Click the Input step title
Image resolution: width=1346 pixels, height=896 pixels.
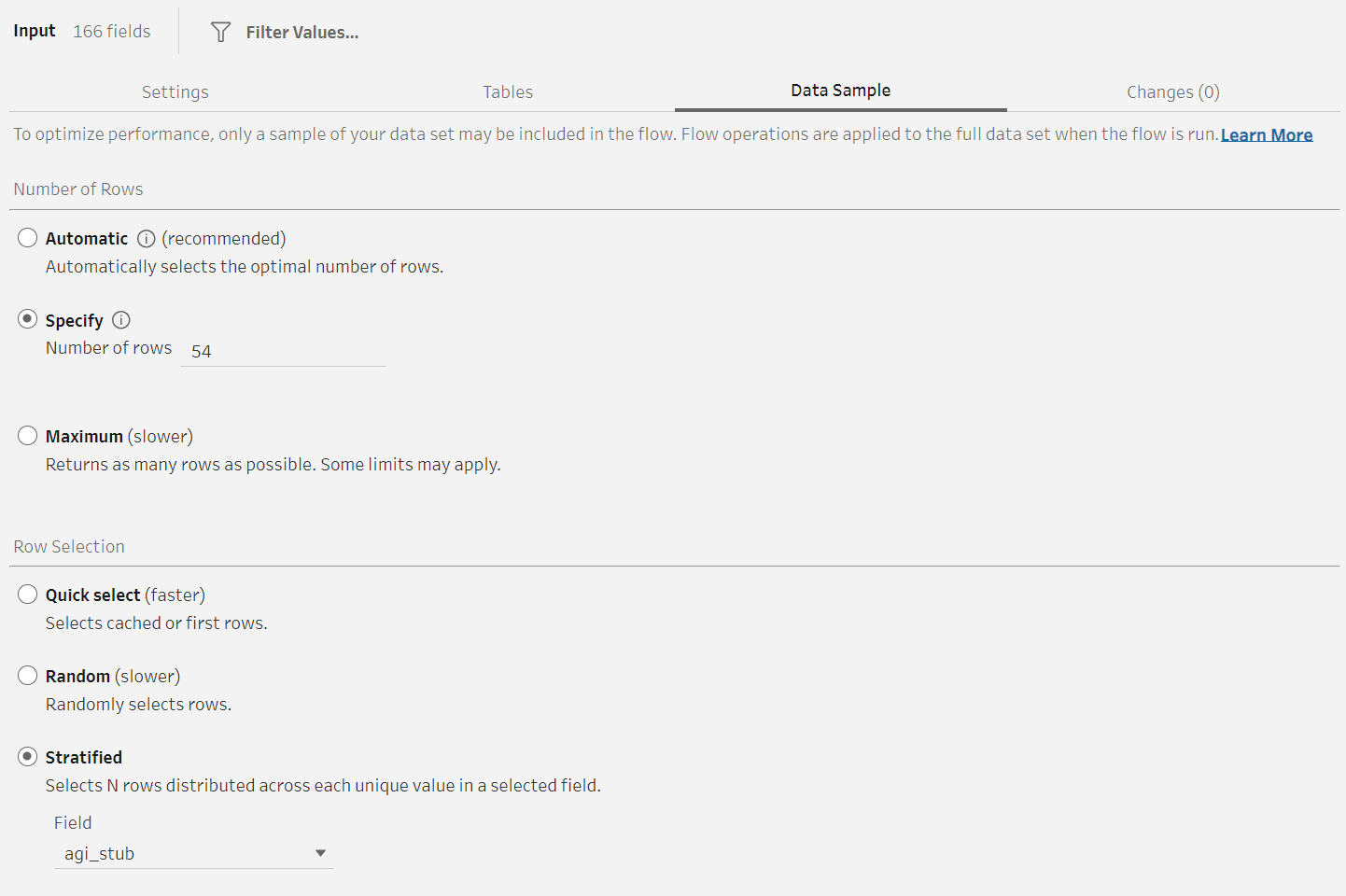pyautogui.click(x=35, y=31)
